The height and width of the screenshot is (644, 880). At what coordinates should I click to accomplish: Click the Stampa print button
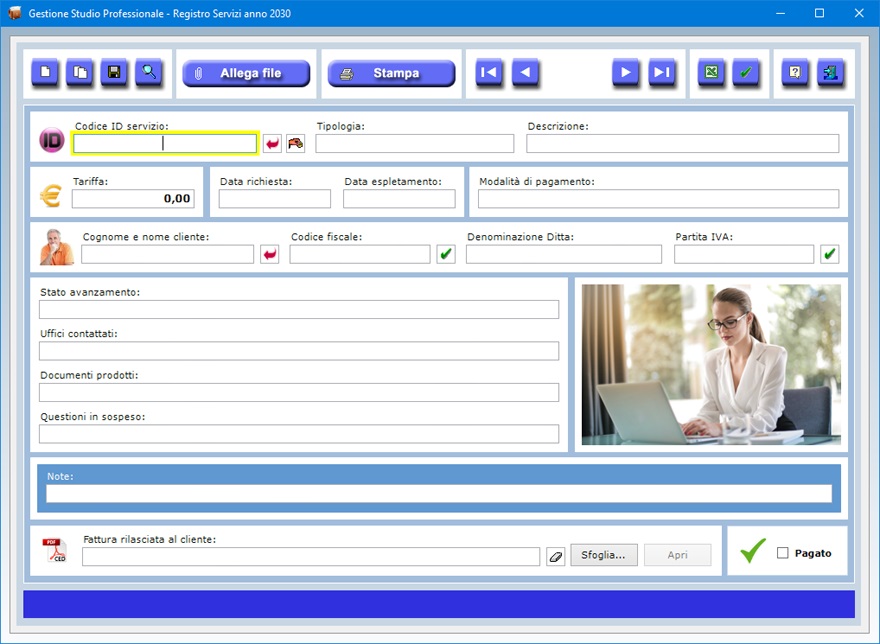click(391, 73)
